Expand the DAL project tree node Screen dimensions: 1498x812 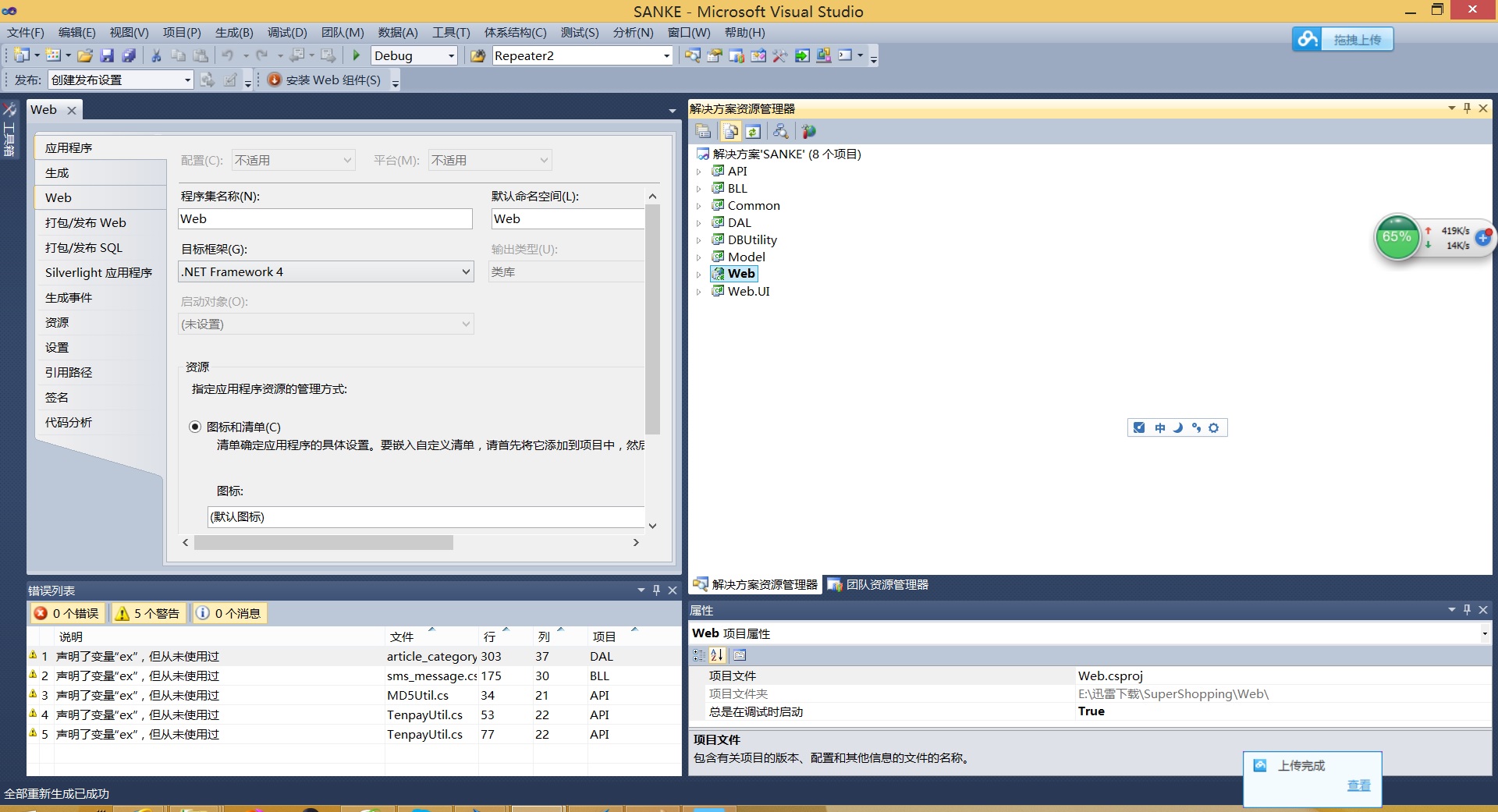click(699, 223)
